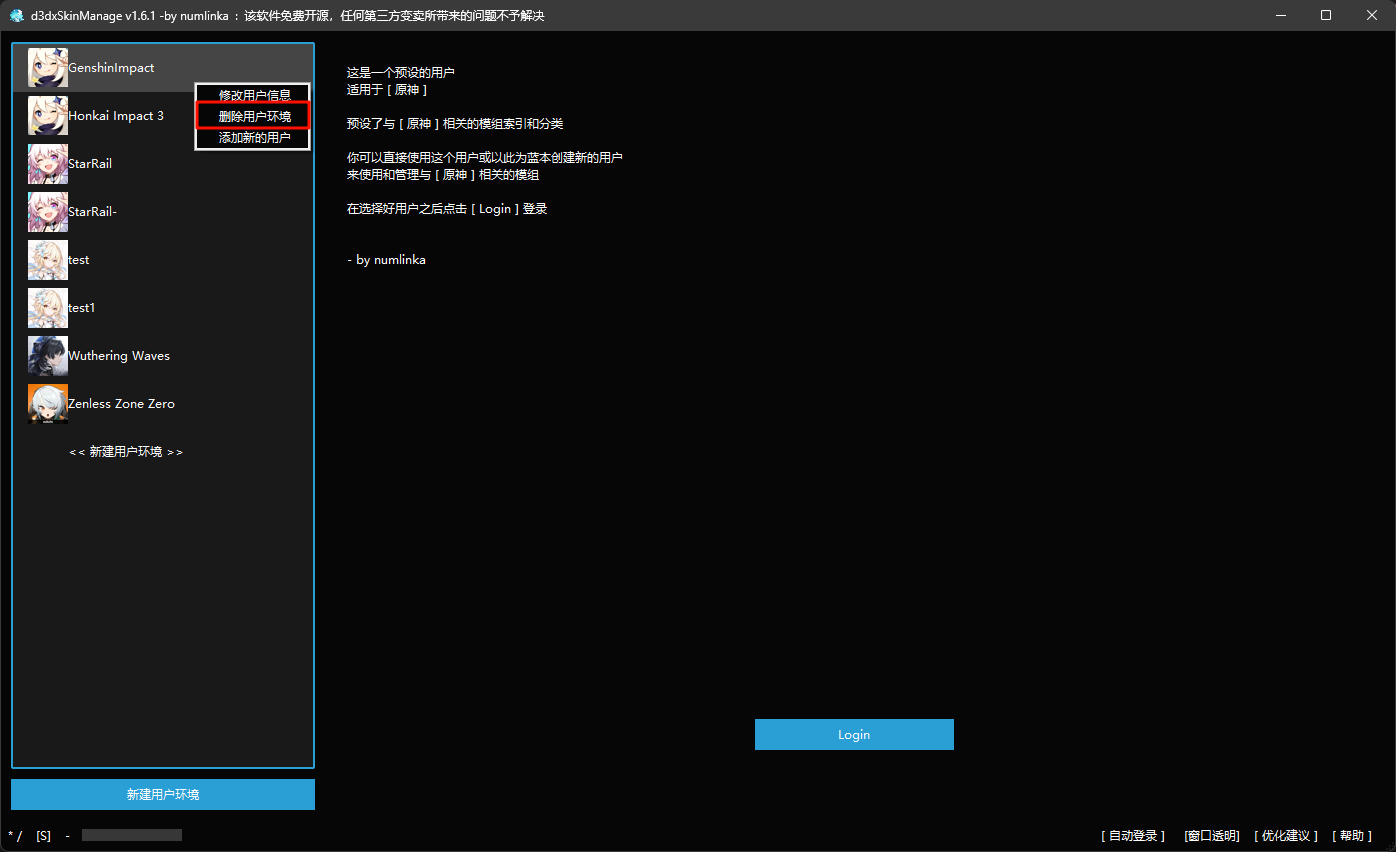Select 删除用户环境 in the context menu
The width and height of the screenshot is (1396, 852).
point(254,116)
